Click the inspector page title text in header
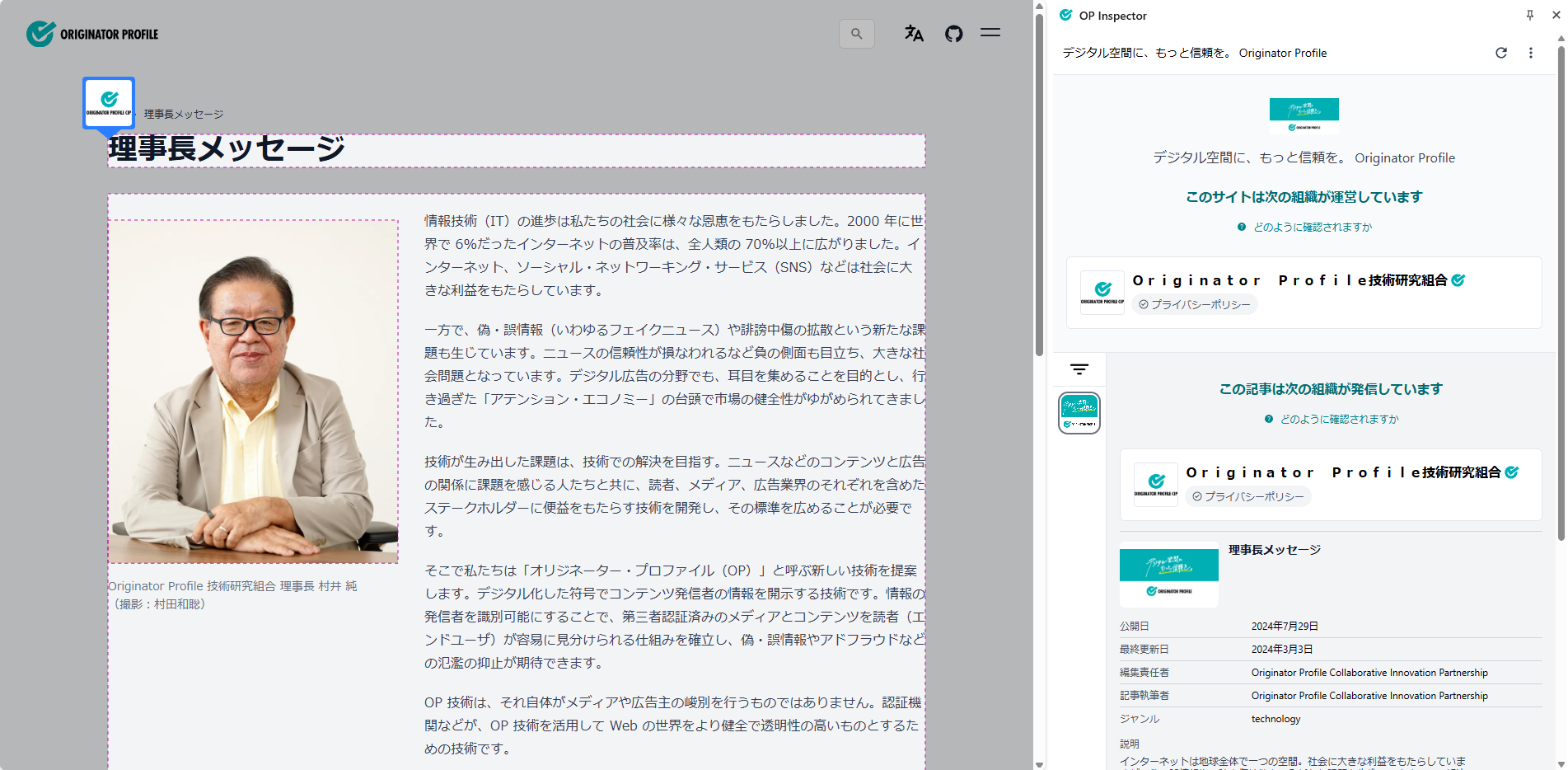This screenshot has width=1568, height=770. (x=1195, y=53)
